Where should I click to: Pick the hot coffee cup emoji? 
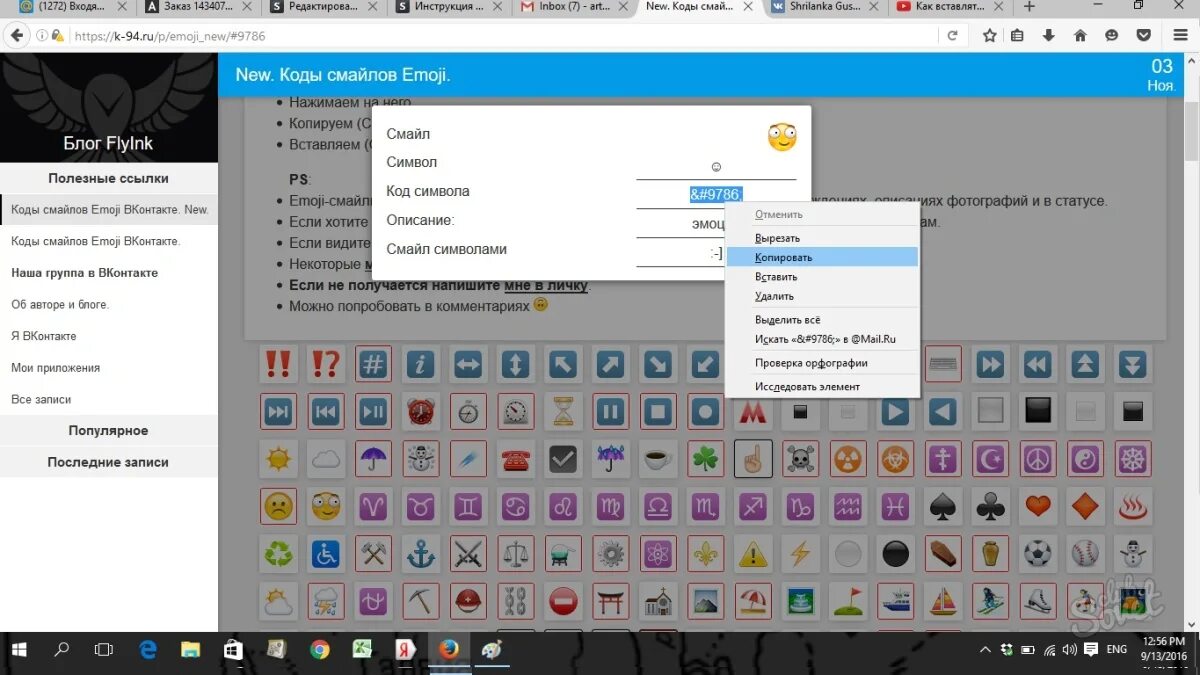[658, 459]
